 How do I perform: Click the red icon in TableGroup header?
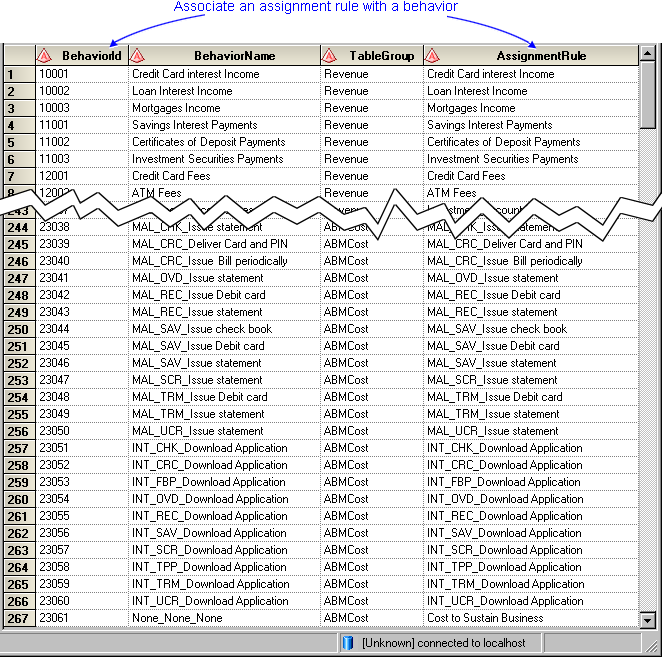329,56
